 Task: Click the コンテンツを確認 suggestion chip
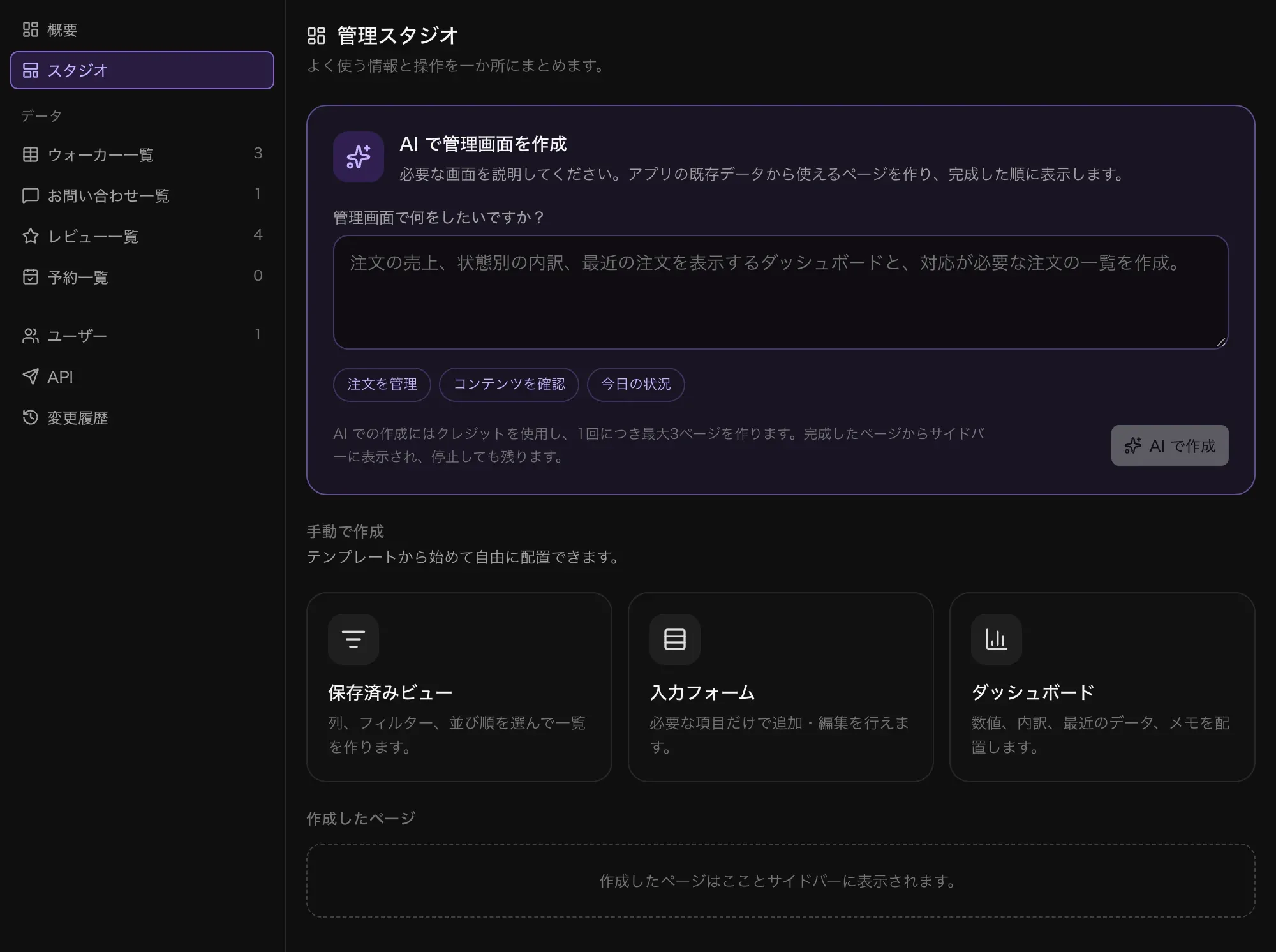[x=509, y=384]
